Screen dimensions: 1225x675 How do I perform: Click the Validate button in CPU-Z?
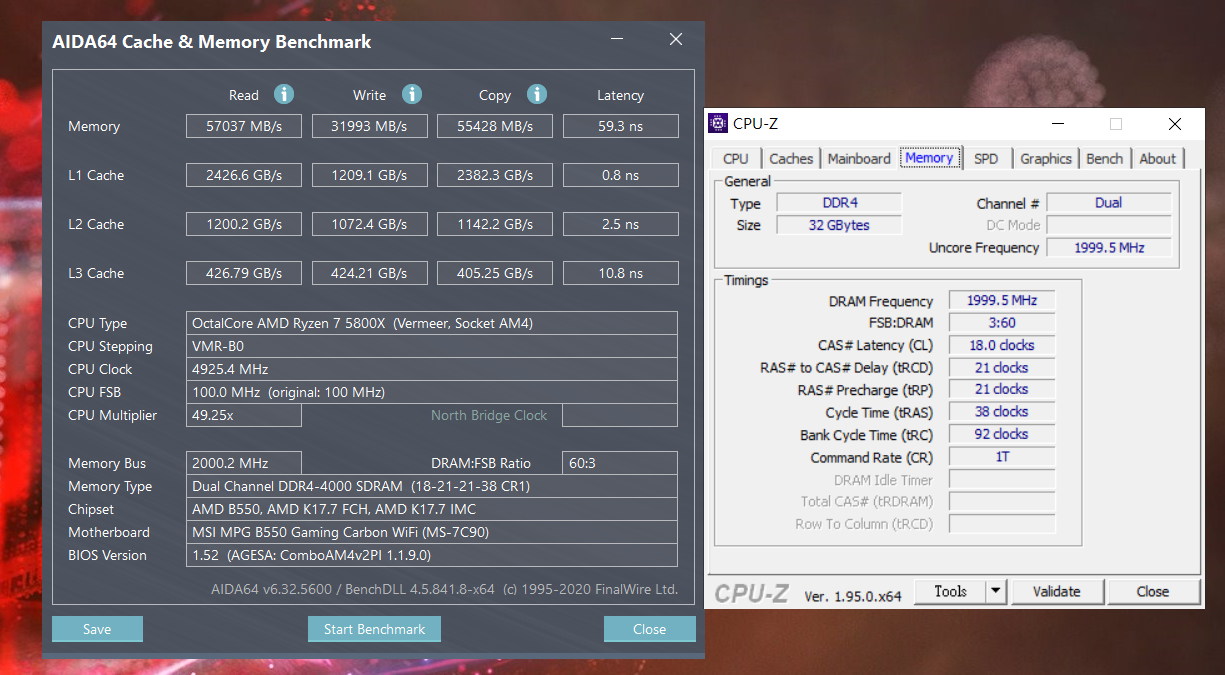point(1057,591)
